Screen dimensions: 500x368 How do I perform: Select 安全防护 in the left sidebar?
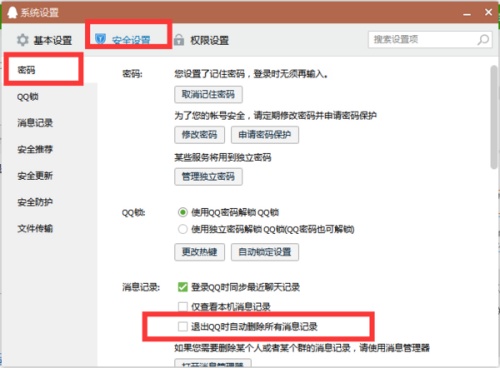tap(35, 202)
